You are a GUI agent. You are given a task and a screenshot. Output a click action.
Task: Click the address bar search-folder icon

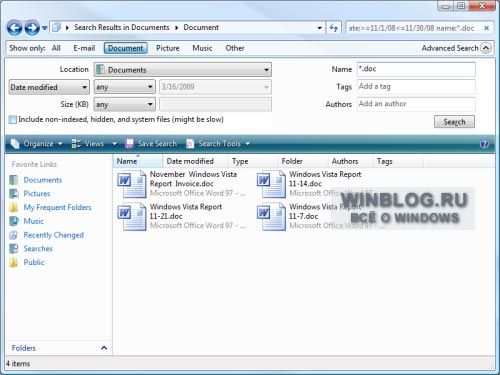57,28
